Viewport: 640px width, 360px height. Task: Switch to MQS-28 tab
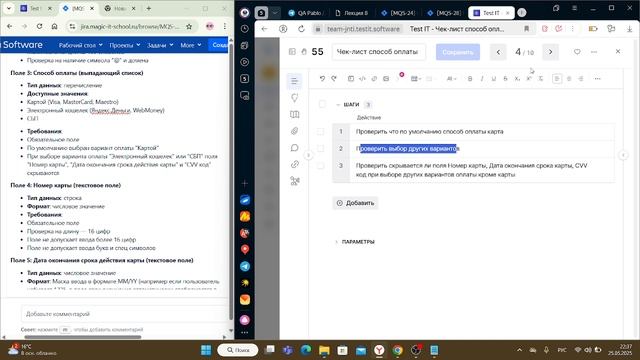pos(444,13)
